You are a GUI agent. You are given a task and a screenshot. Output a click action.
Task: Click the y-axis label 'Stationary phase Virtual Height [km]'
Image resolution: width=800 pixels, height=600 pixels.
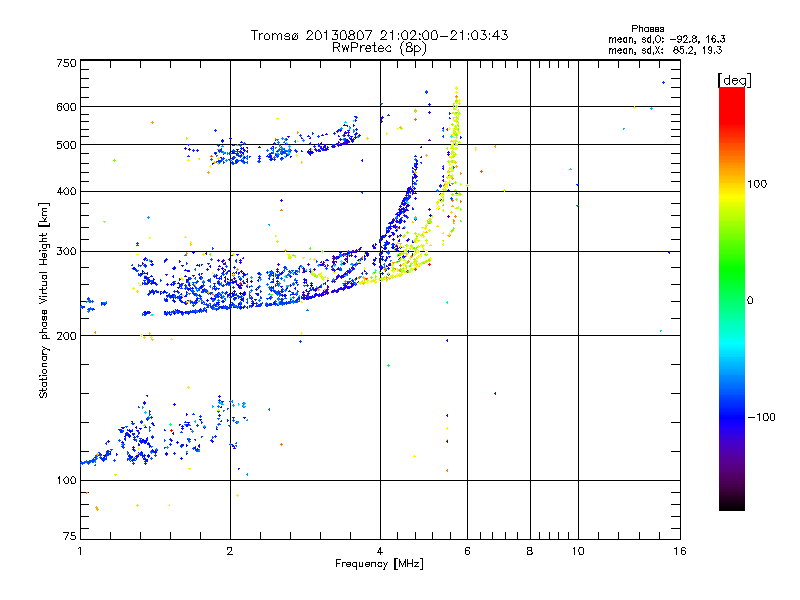click(43, 300)
